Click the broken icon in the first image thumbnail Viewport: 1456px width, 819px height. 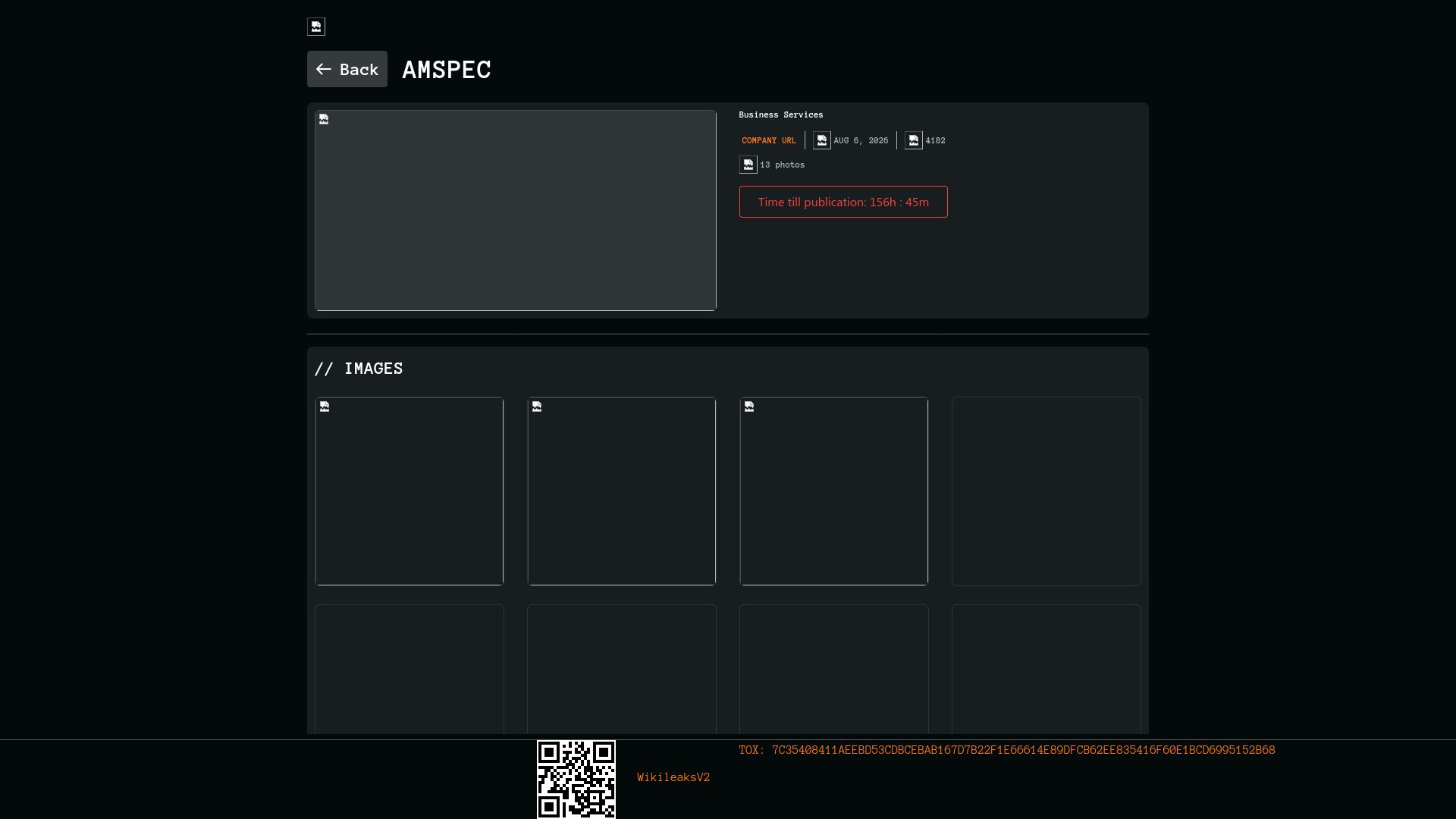click(x=325, y=406)
